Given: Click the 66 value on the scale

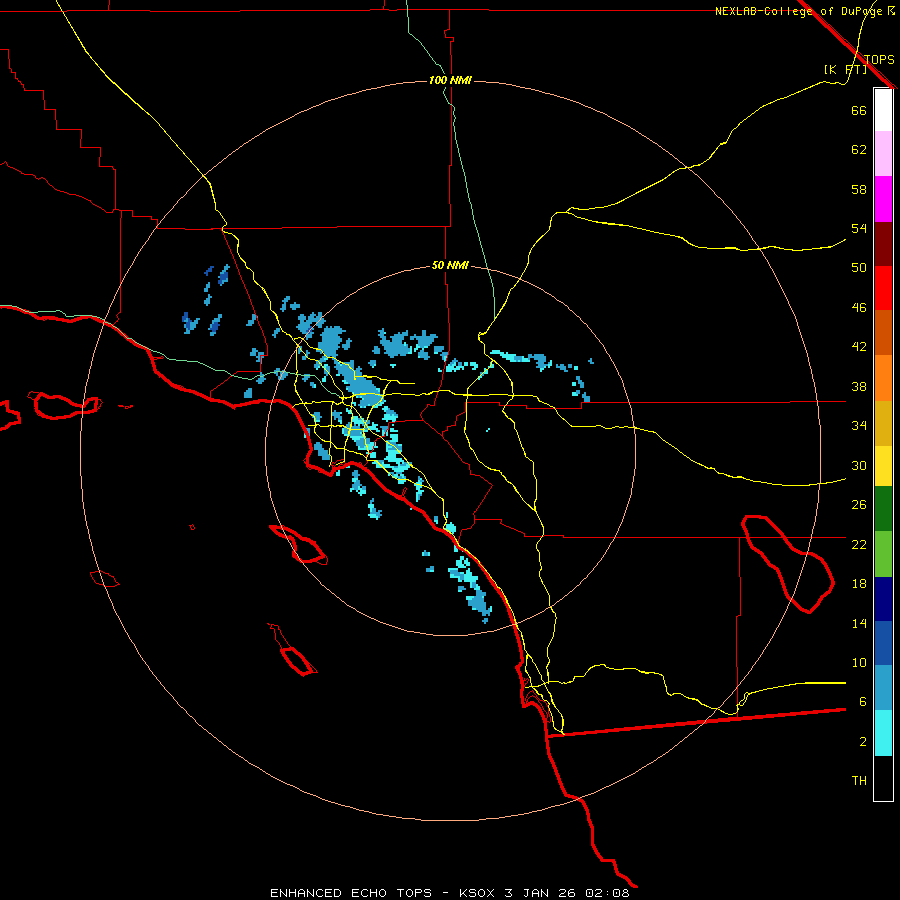Looking at the screenshot, I should pos(859,110).
